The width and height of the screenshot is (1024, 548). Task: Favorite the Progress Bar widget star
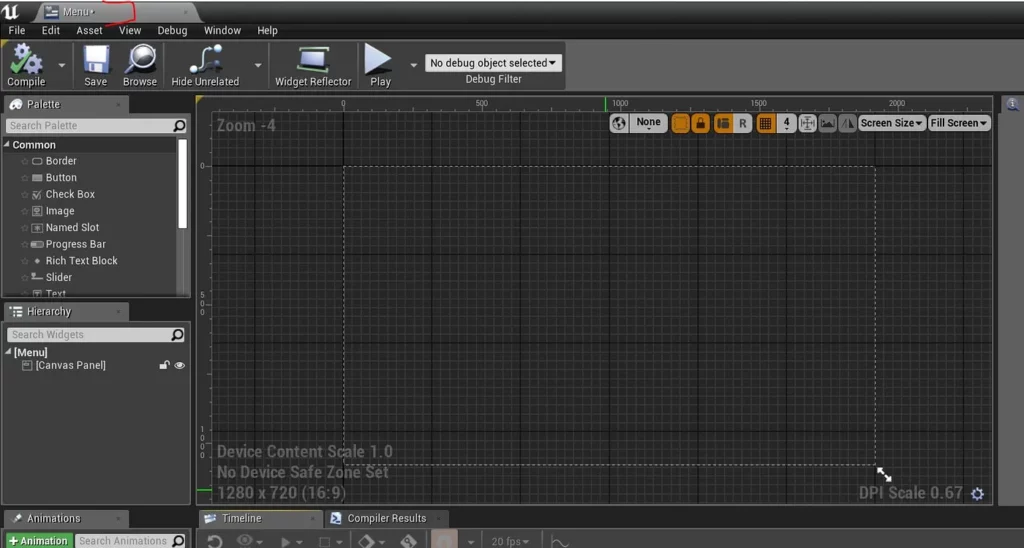tap(24, 244)
